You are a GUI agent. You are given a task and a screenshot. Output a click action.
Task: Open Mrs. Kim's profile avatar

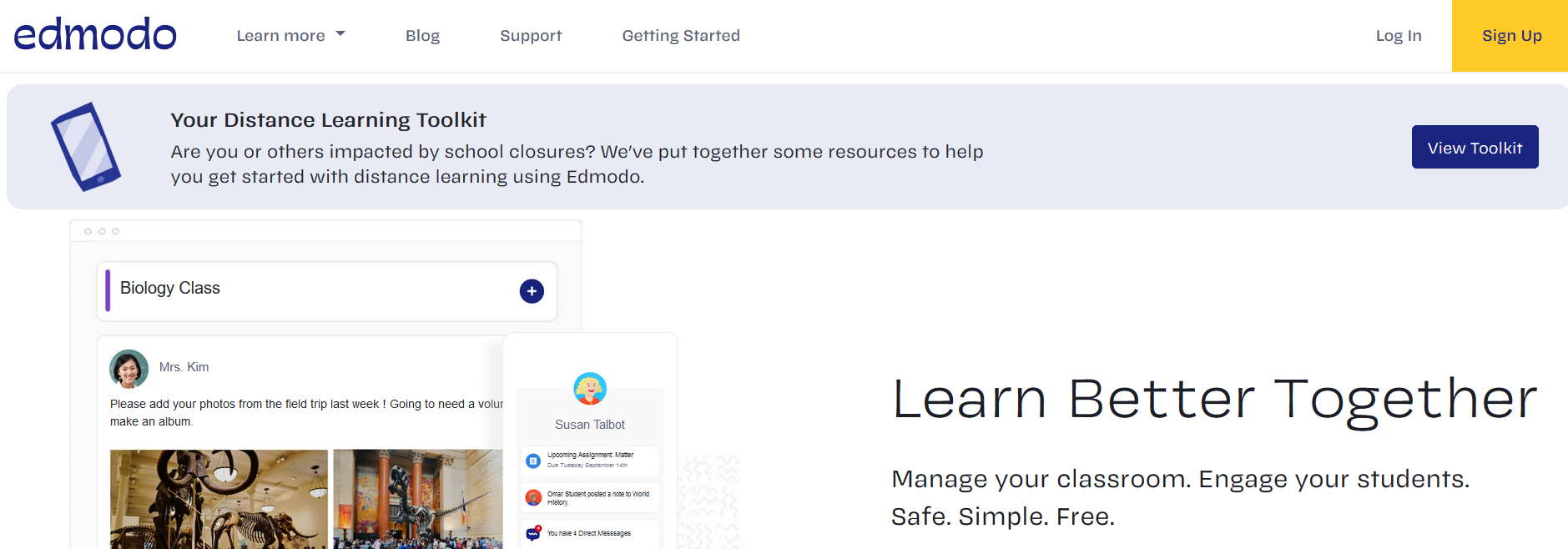click(129, 367)
